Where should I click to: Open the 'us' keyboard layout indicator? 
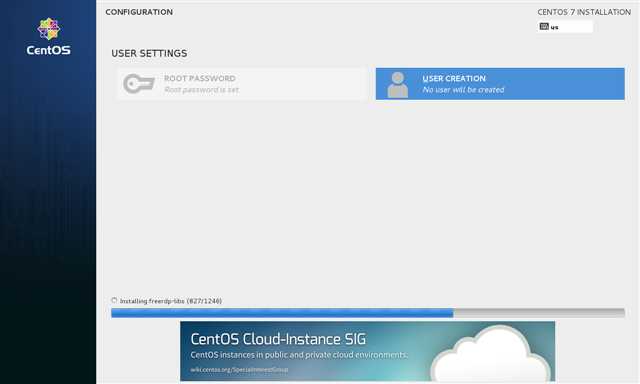point(565,27)
